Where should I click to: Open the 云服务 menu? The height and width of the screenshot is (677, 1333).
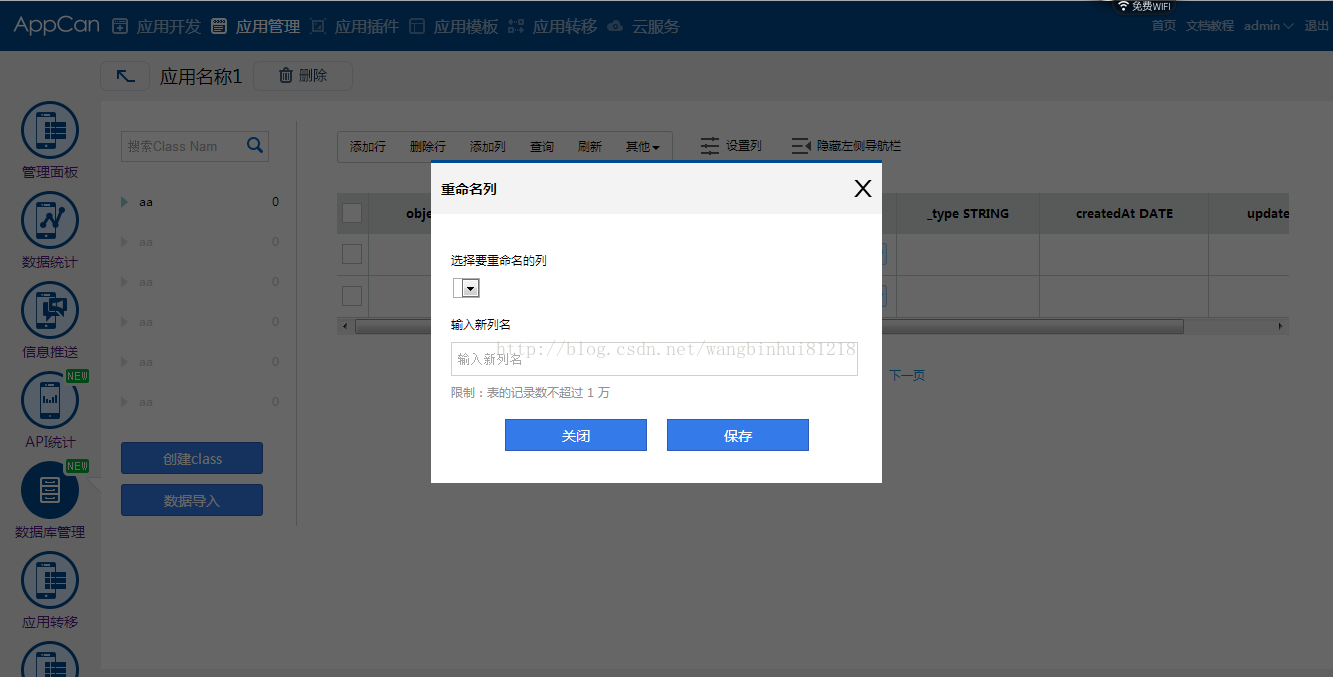(643, 26)
